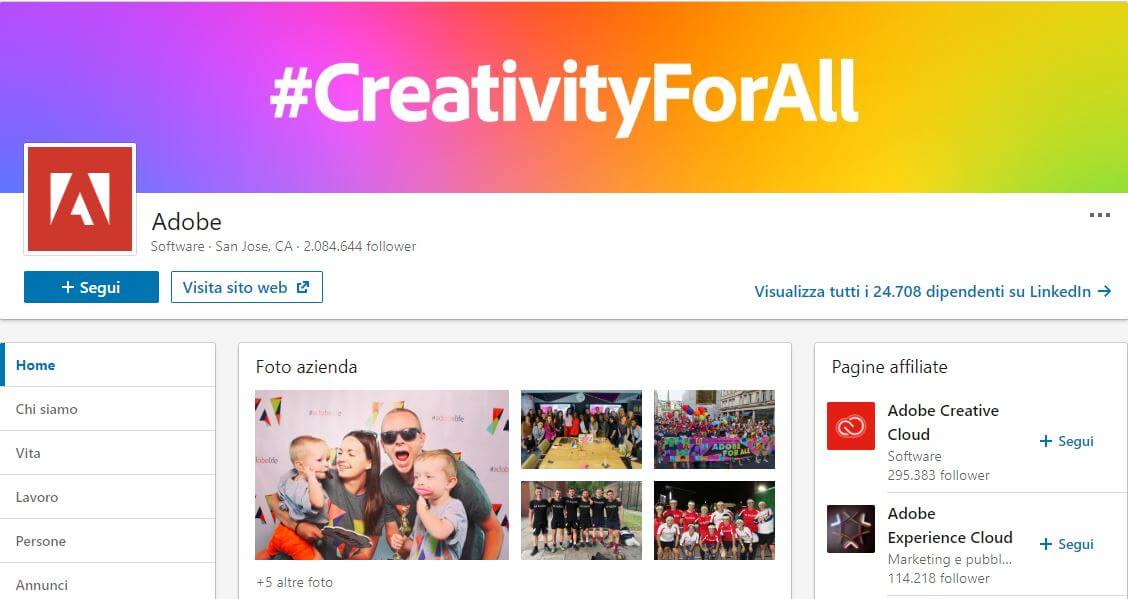The height and width of the screenshot is (599, 1128).
Task: Select Annunci in the sidebar
Action: click(108, 582)
